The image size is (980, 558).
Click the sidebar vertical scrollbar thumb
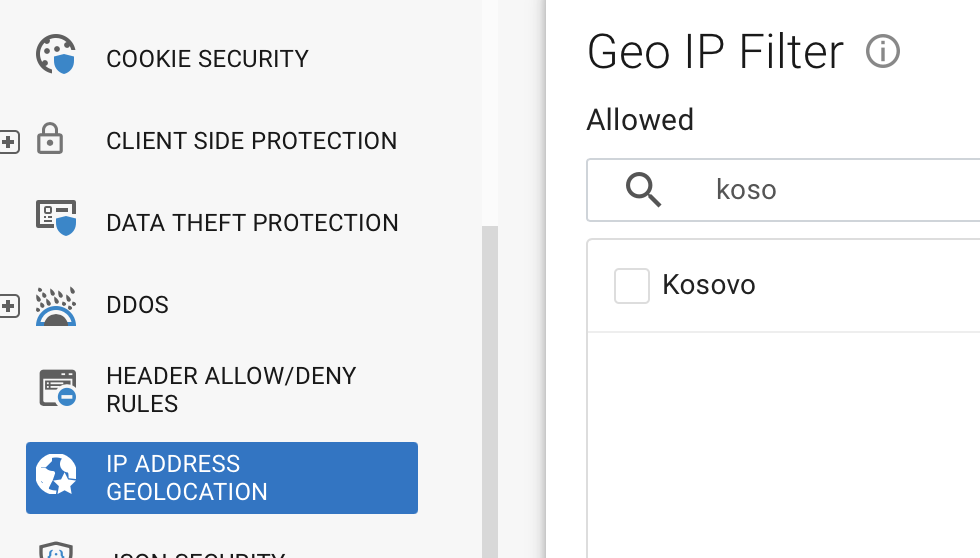[x=490, y=392]
